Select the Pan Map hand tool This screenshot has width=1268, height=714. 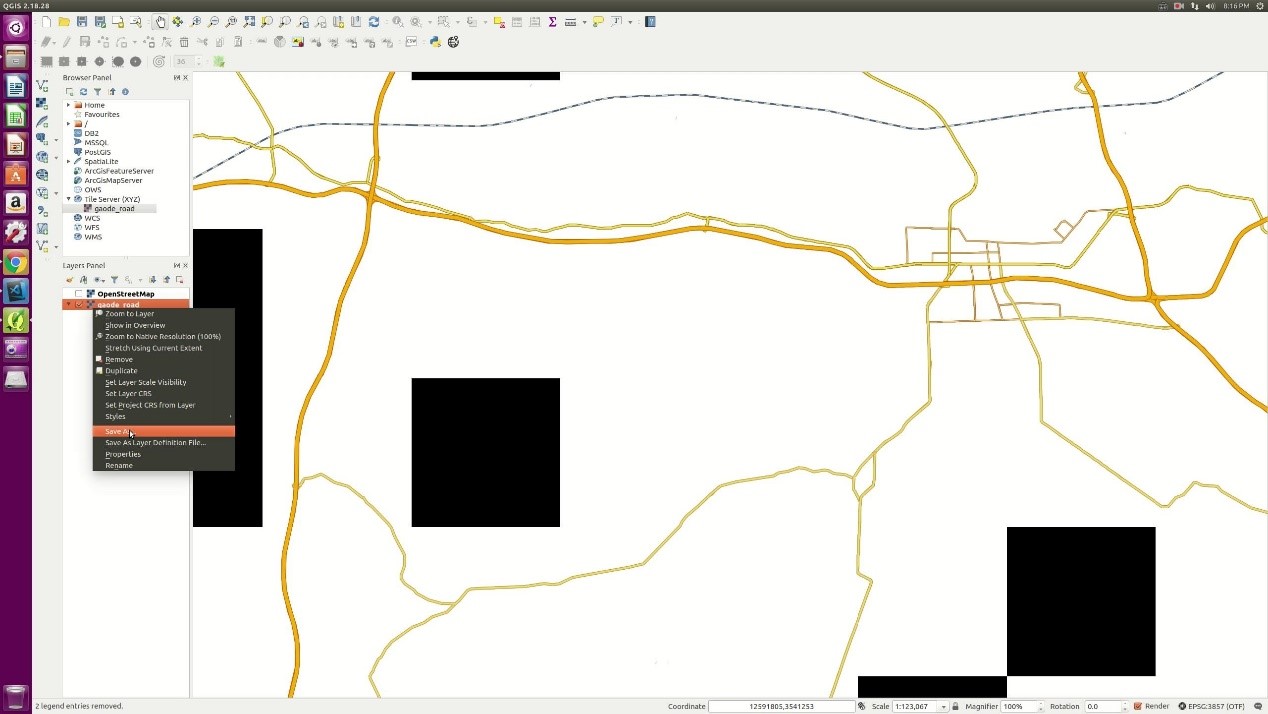tap(160, 22)
